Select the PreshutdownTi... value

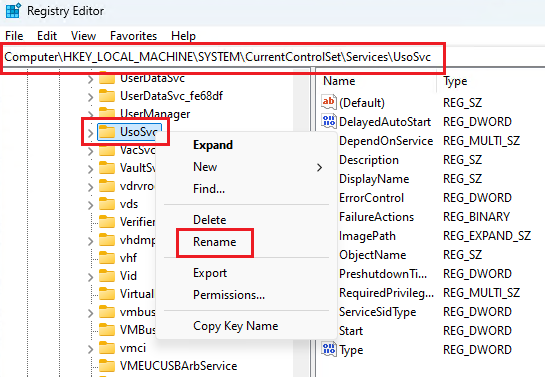pos(383,274)
